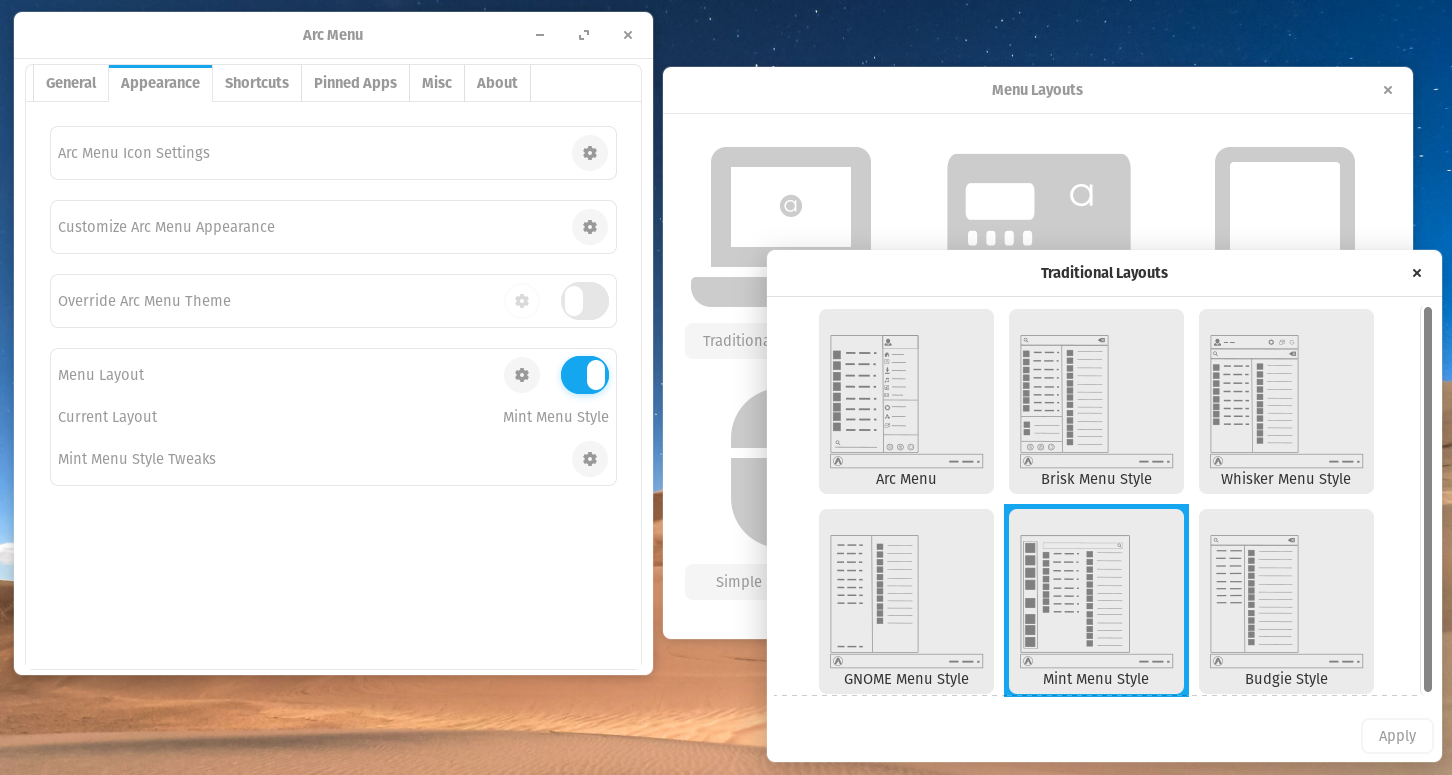
Task: Select the GNOME Menu Style layout
Action: 906,601
